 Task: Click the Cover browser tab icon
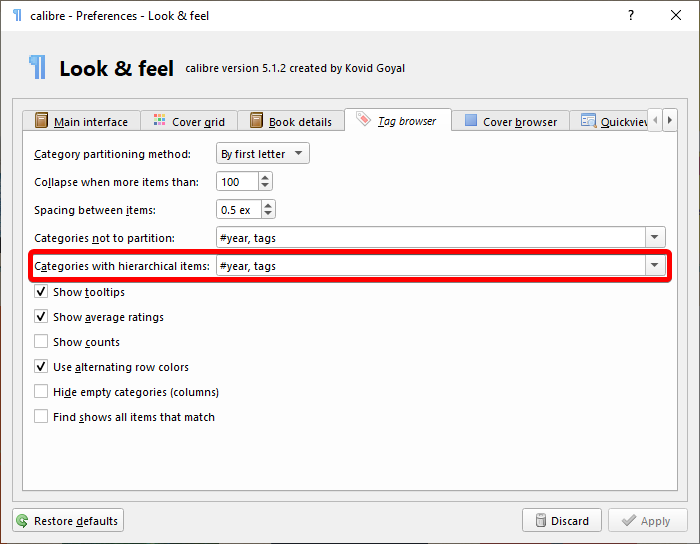click(471, 121)
